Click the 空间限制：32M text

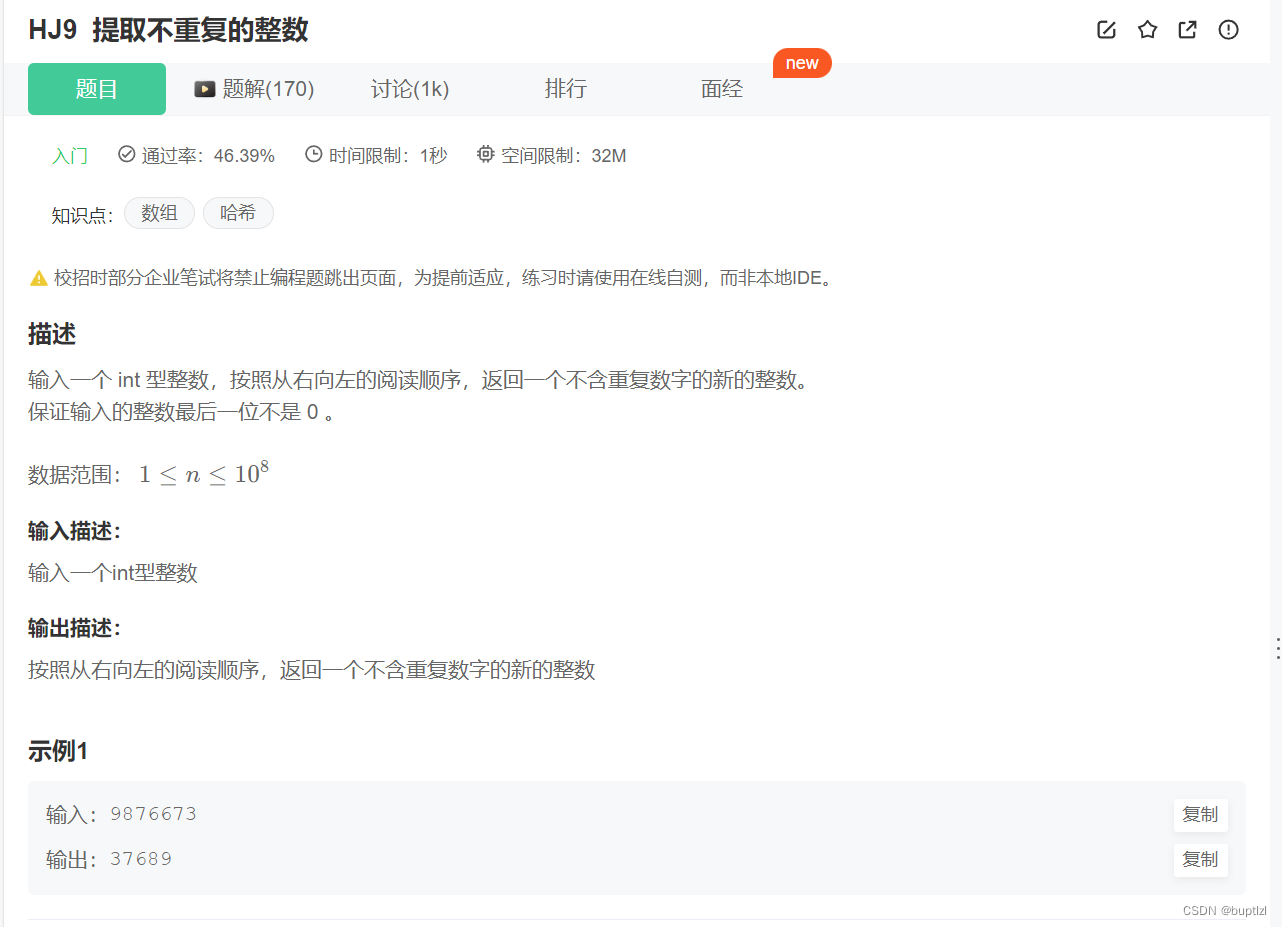[564, 156]
